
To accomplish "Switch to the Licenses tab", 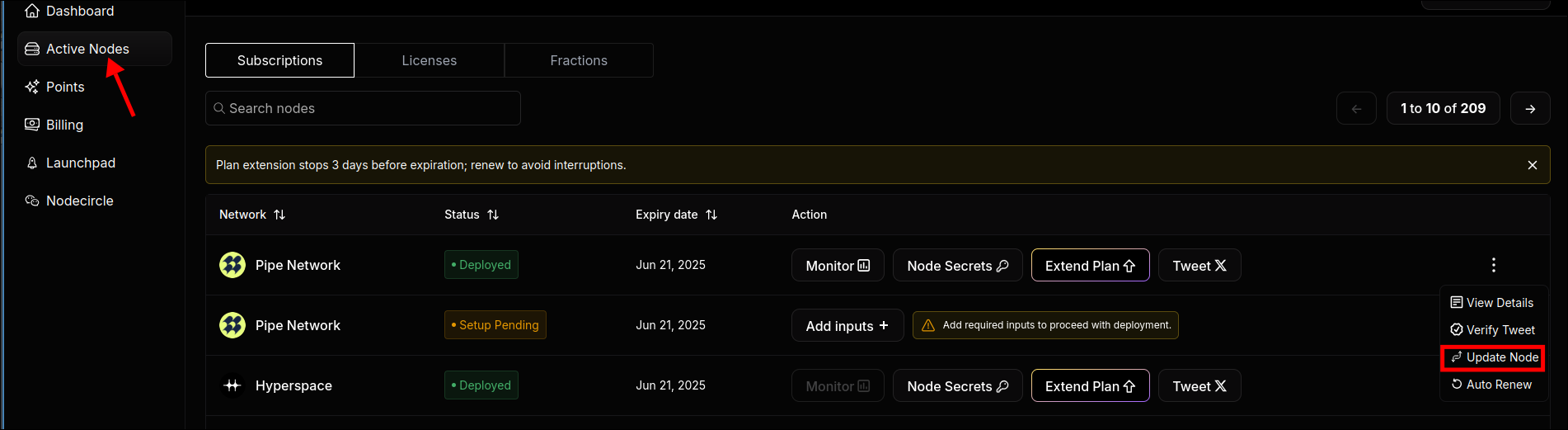I will 430,60.
